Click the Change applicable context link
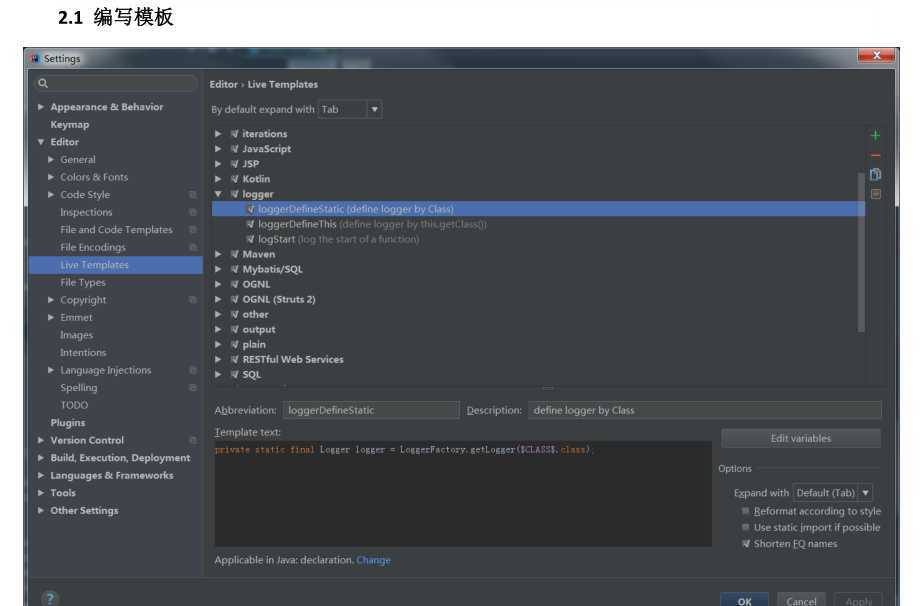This screenshot has height=606, width=923. [373, 560]
